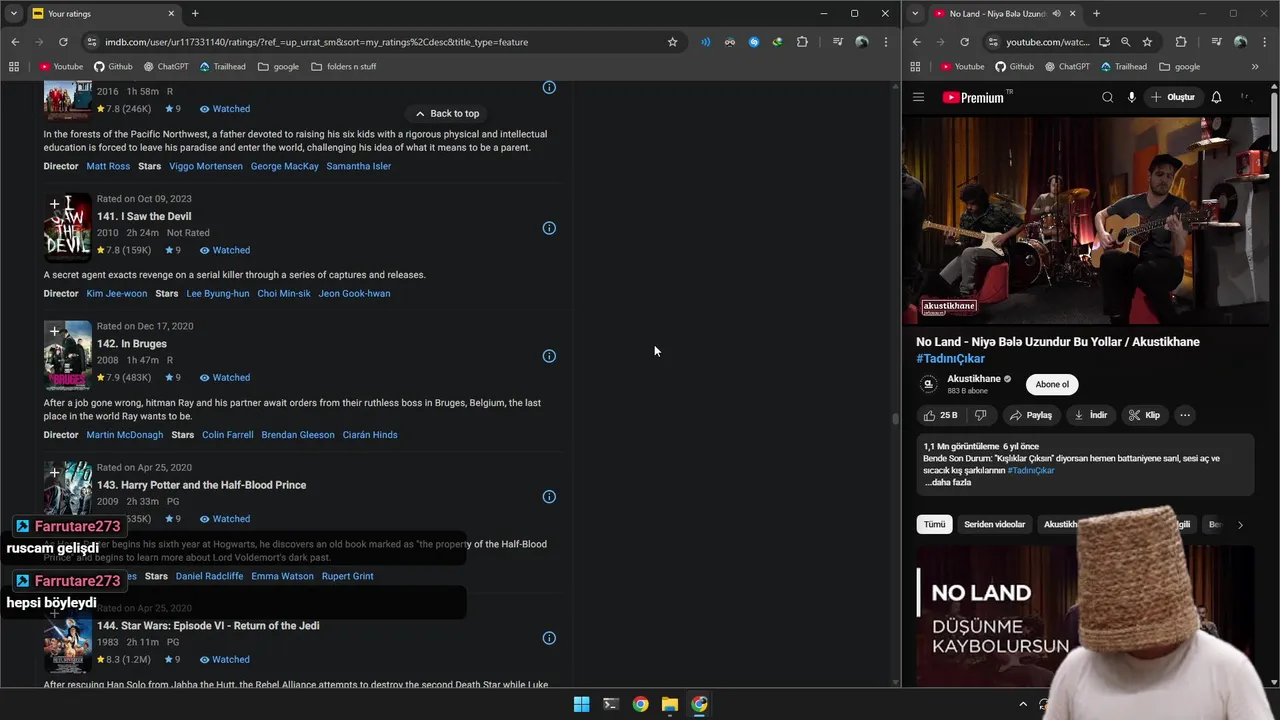Click Back to top button

point(447,113)
